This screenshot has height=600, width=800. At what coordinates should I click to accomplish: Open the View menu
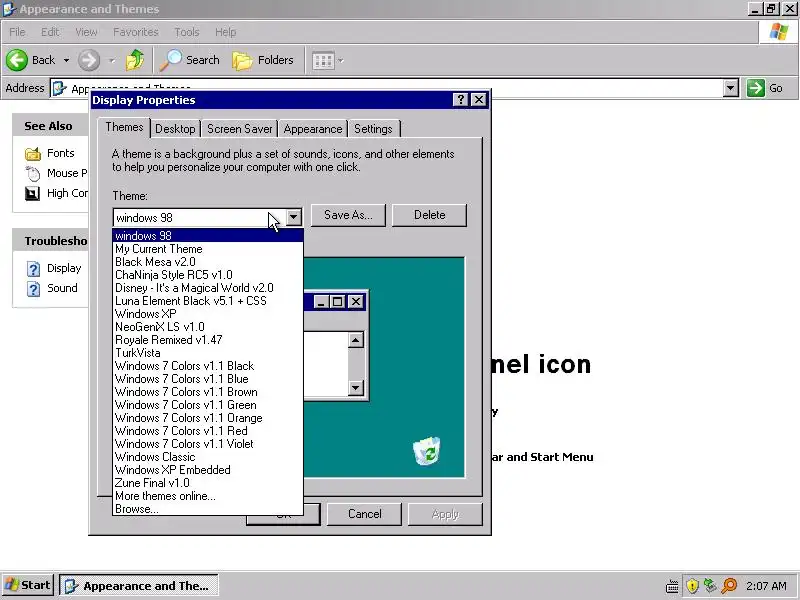pos(86,32)
